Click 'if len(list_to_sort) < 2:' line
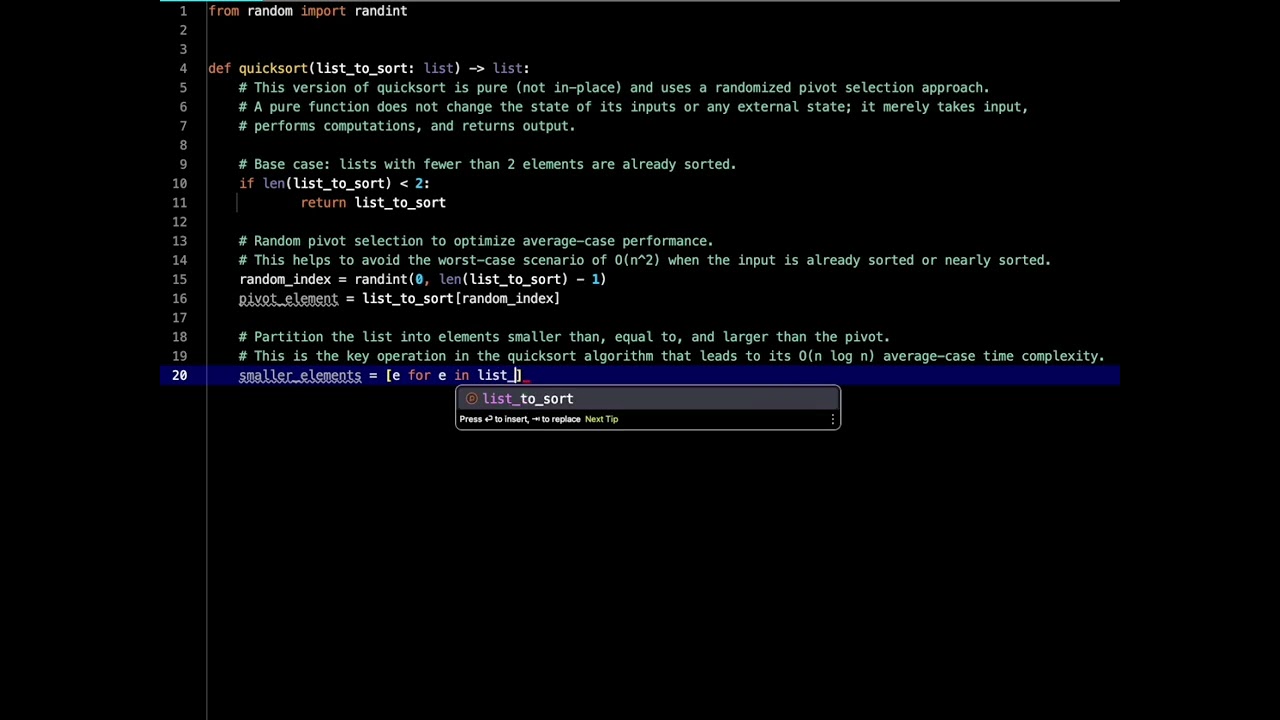This screenshot has height=720, width=1280. pyautogui.click(x=334, y=184)
